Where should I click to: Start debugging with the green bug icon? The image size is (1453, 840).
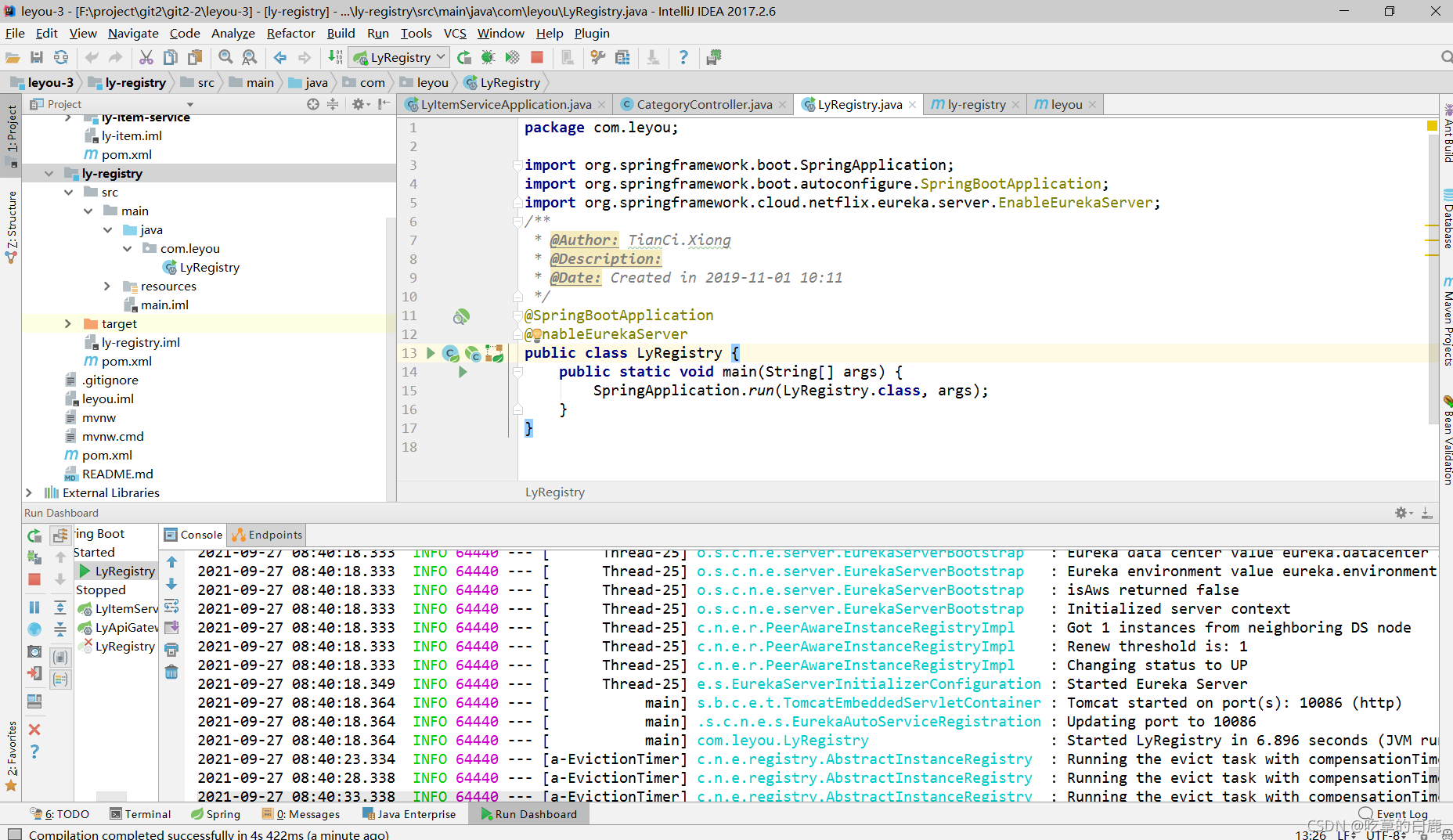point(489,57)
